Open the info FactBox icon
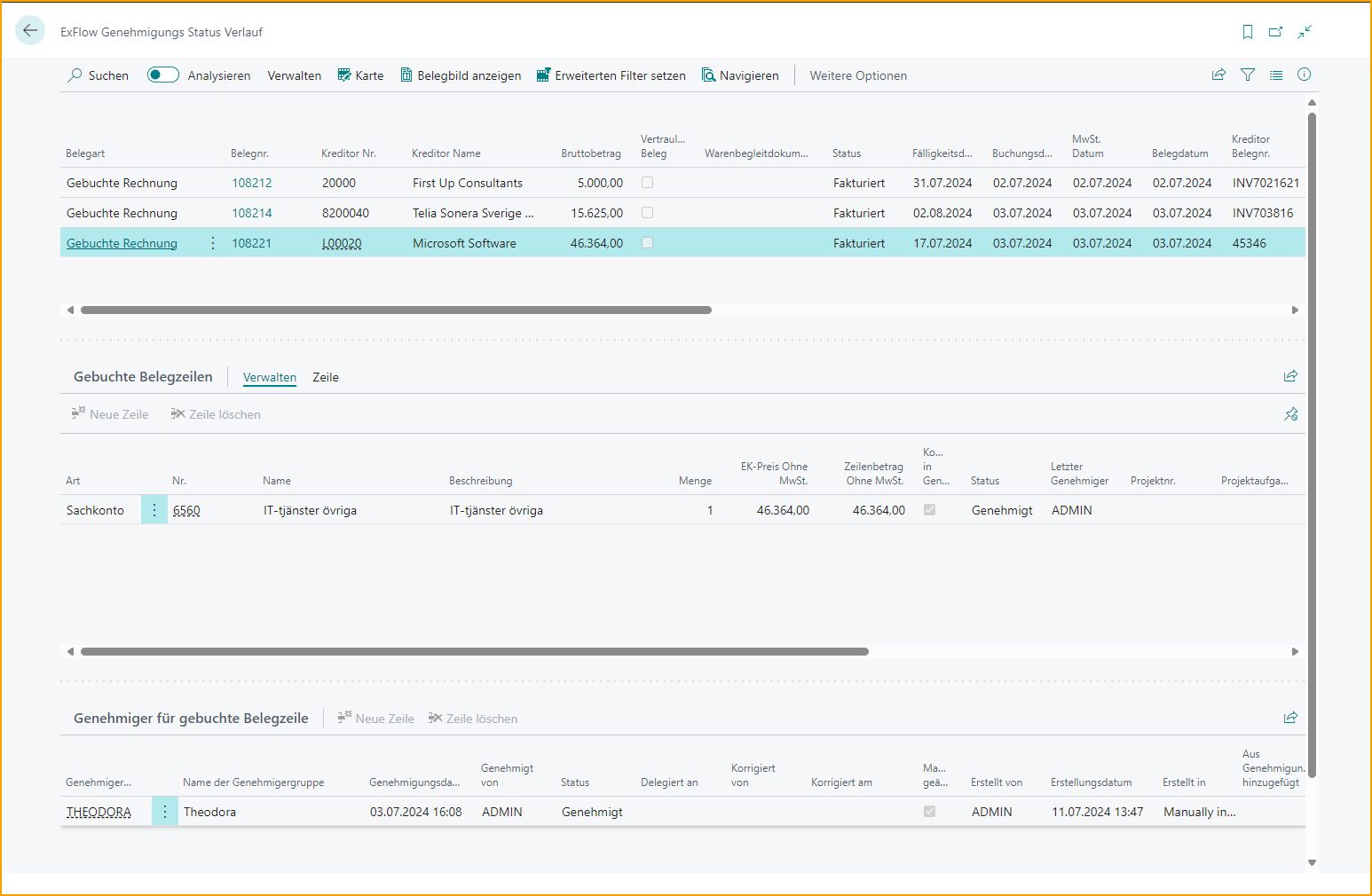The width and height of the screenshot is (1372, 896). click(1305, 75)
